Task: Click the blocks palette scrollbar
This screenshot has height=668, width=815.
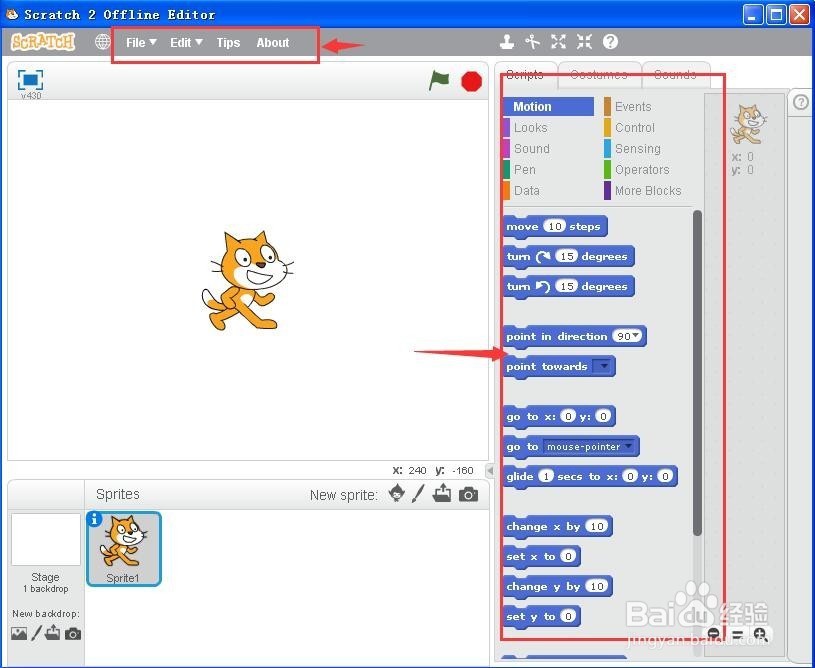Action: 698,373
